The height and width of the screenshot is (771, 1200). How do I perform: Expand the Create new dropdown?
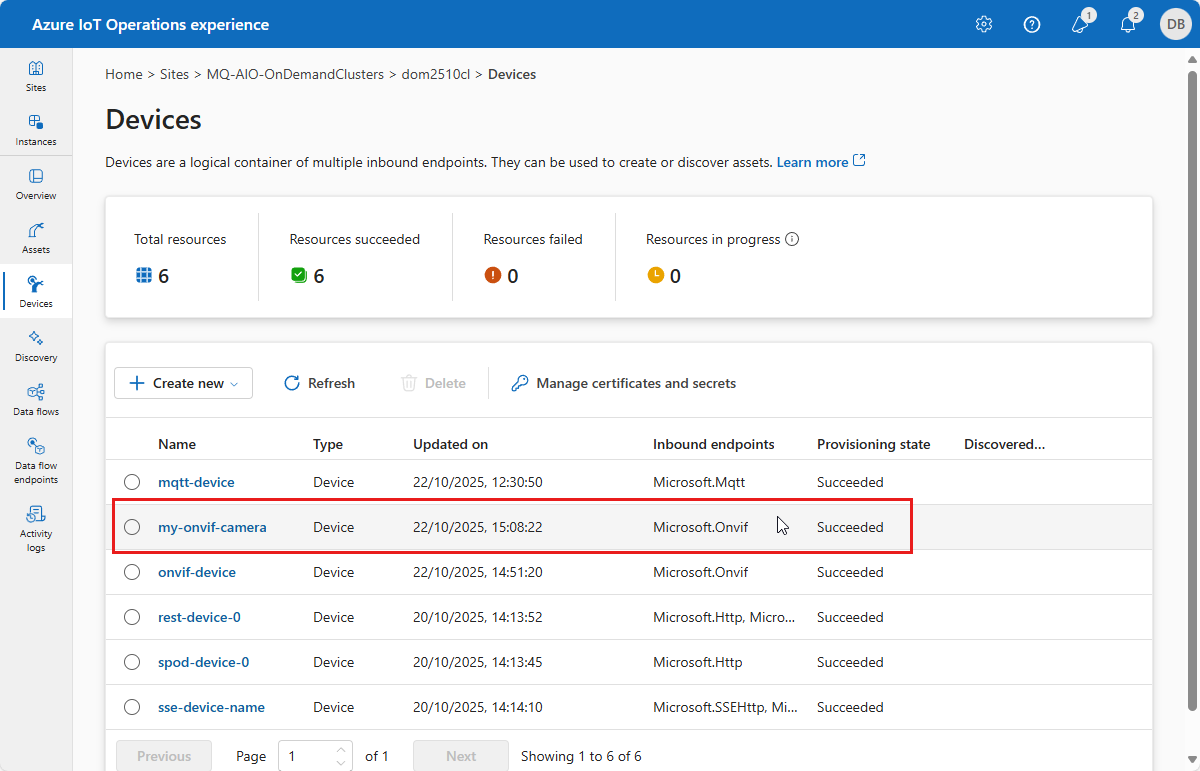pyautogui.click(x=183, y=383)
